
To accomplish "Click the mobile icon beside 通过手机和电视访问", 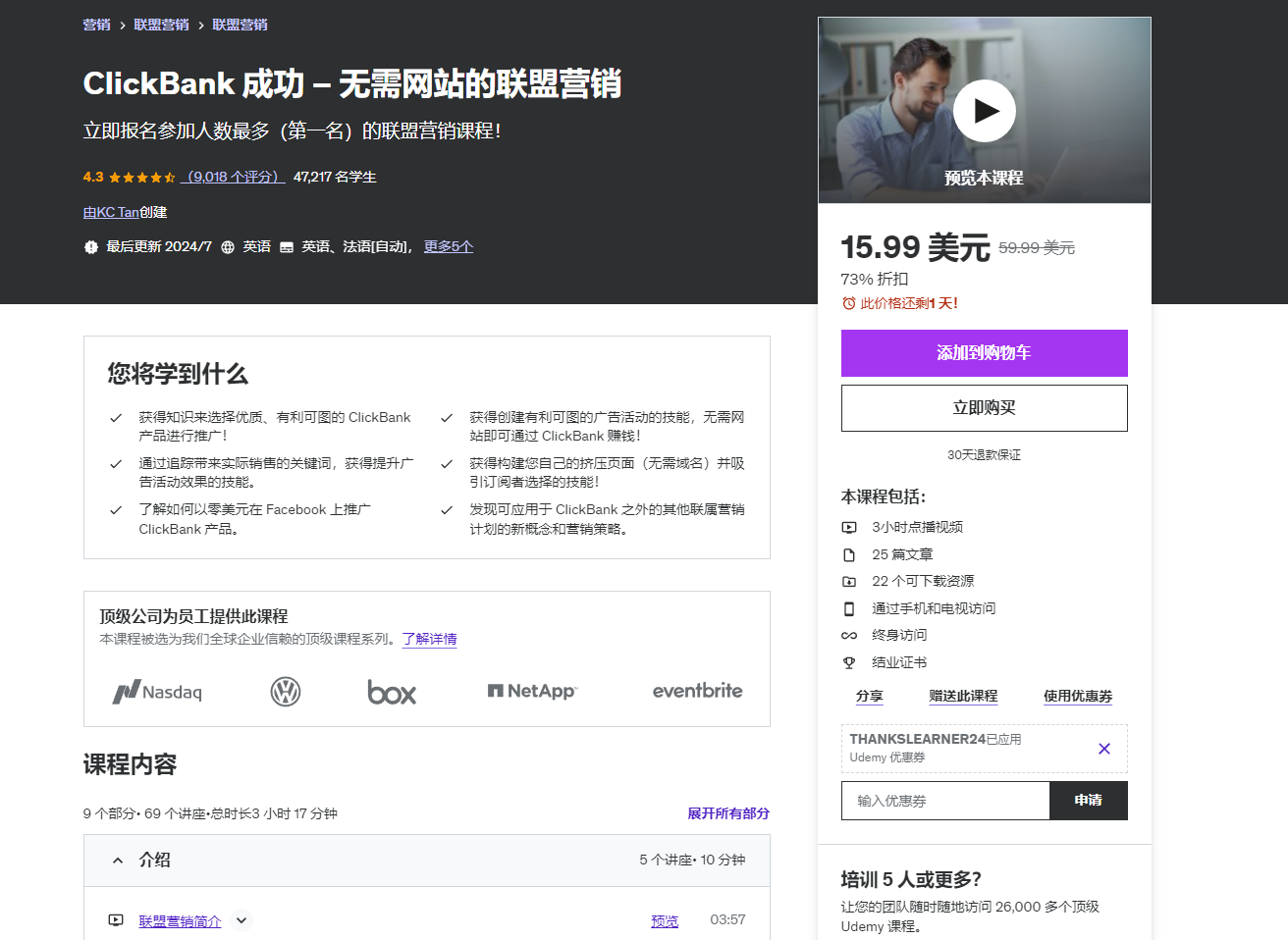I will pyautogui.click(x=849, y=609).
